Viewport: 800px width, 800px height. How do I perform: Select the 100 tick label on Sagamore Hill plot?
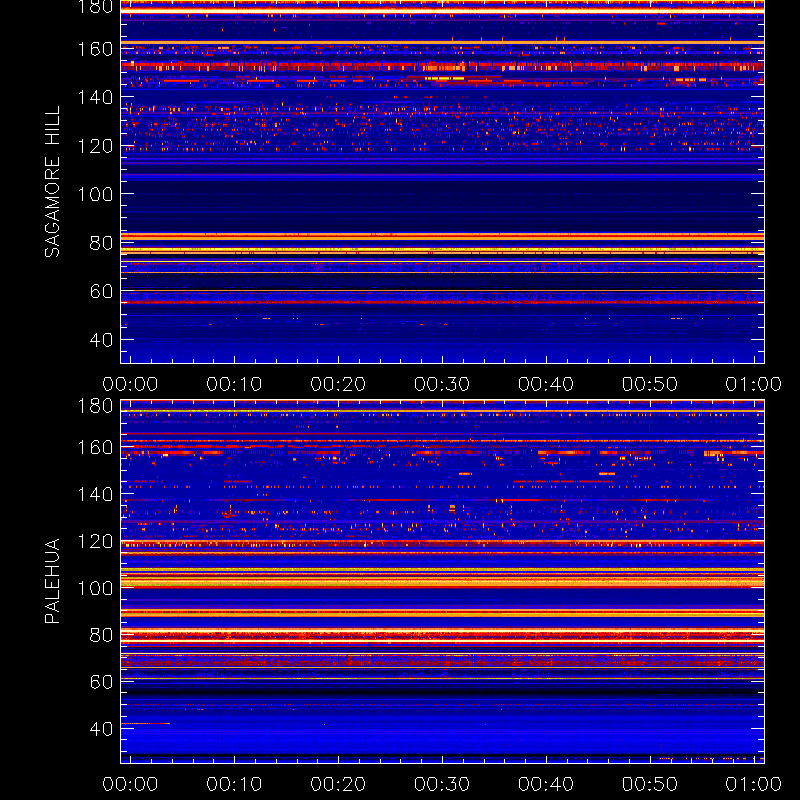(x=95, y=194)
